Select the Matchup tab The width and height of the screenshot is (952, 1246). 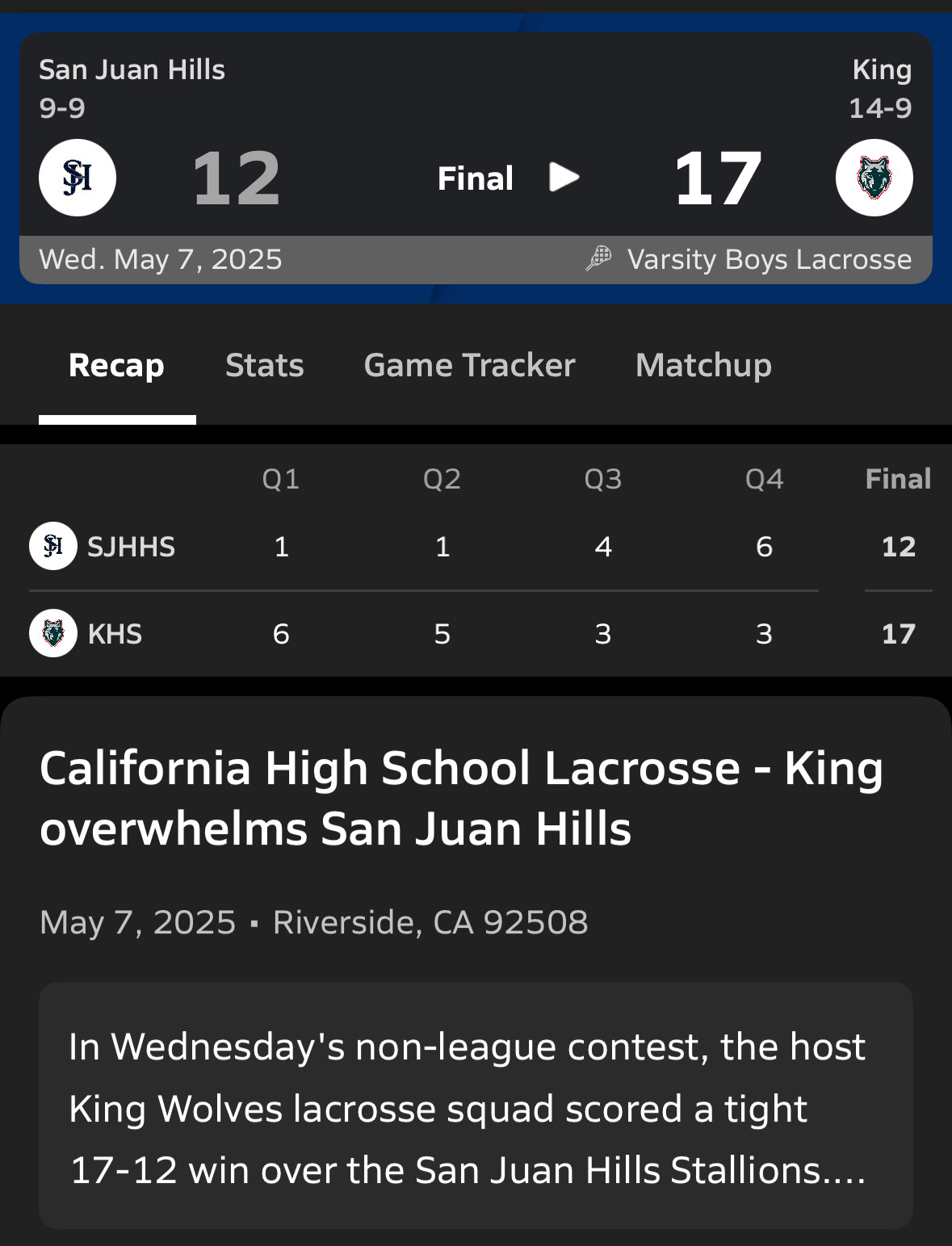pyautogui.click(x=703, y=366)
